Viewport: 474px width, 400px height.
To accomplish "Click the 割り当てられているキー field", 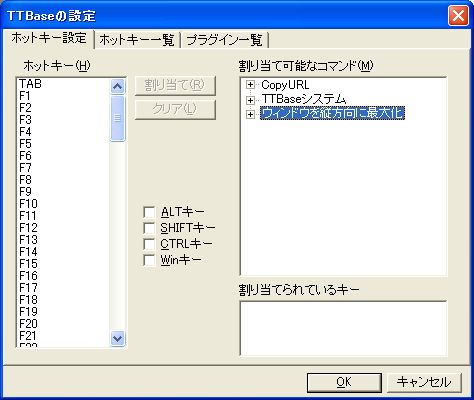I will click(343, 329).
